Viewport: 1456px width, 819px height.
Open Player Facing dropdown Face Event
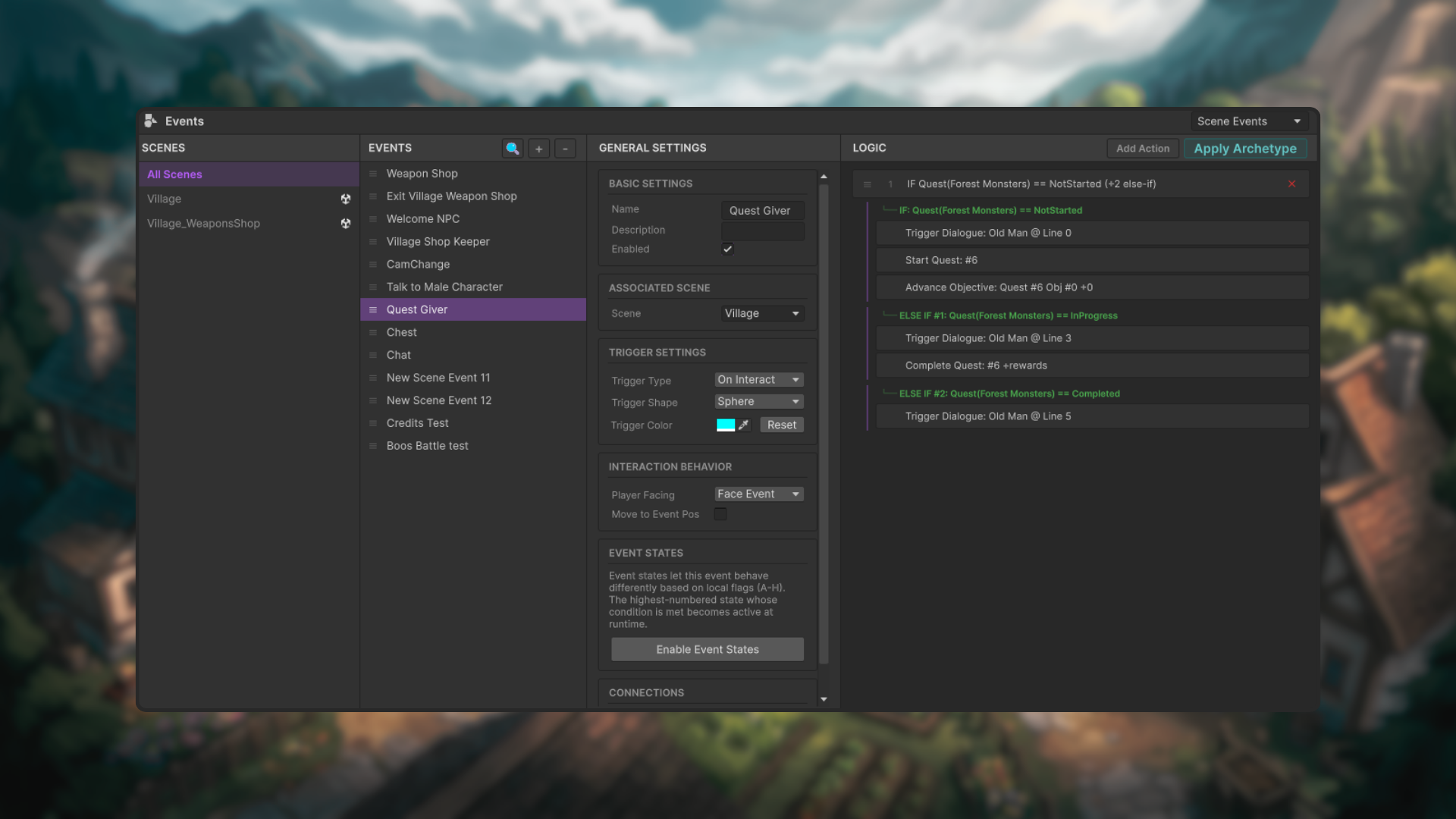(x=759, y=494)
